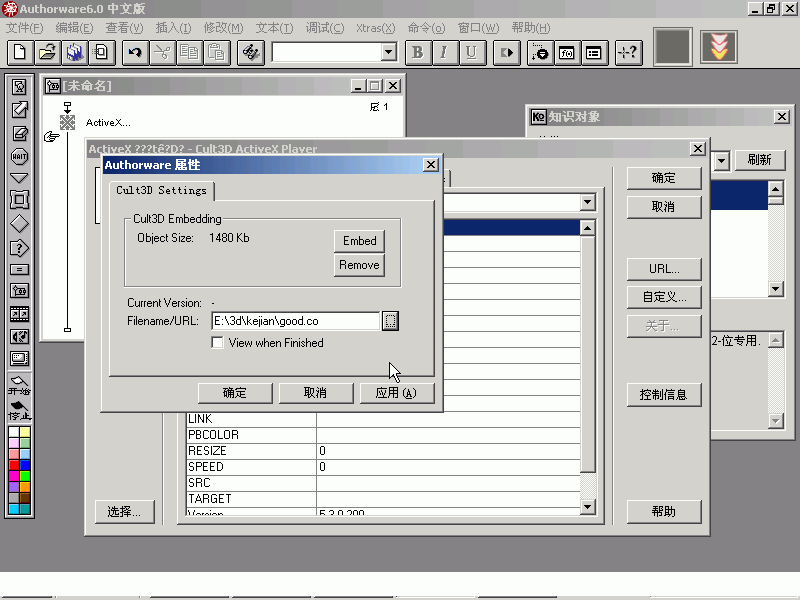The width and height of the screenshot is (800, 600).
Task: Click the 自定义... button
Action: [664, 297]
